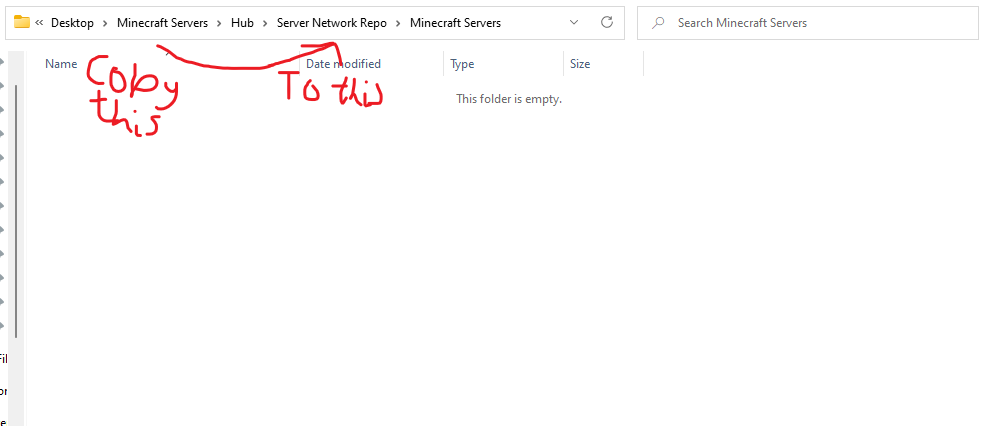Sort files by Size column
Screen dimensions: 984x426
[x=580, y=64]
